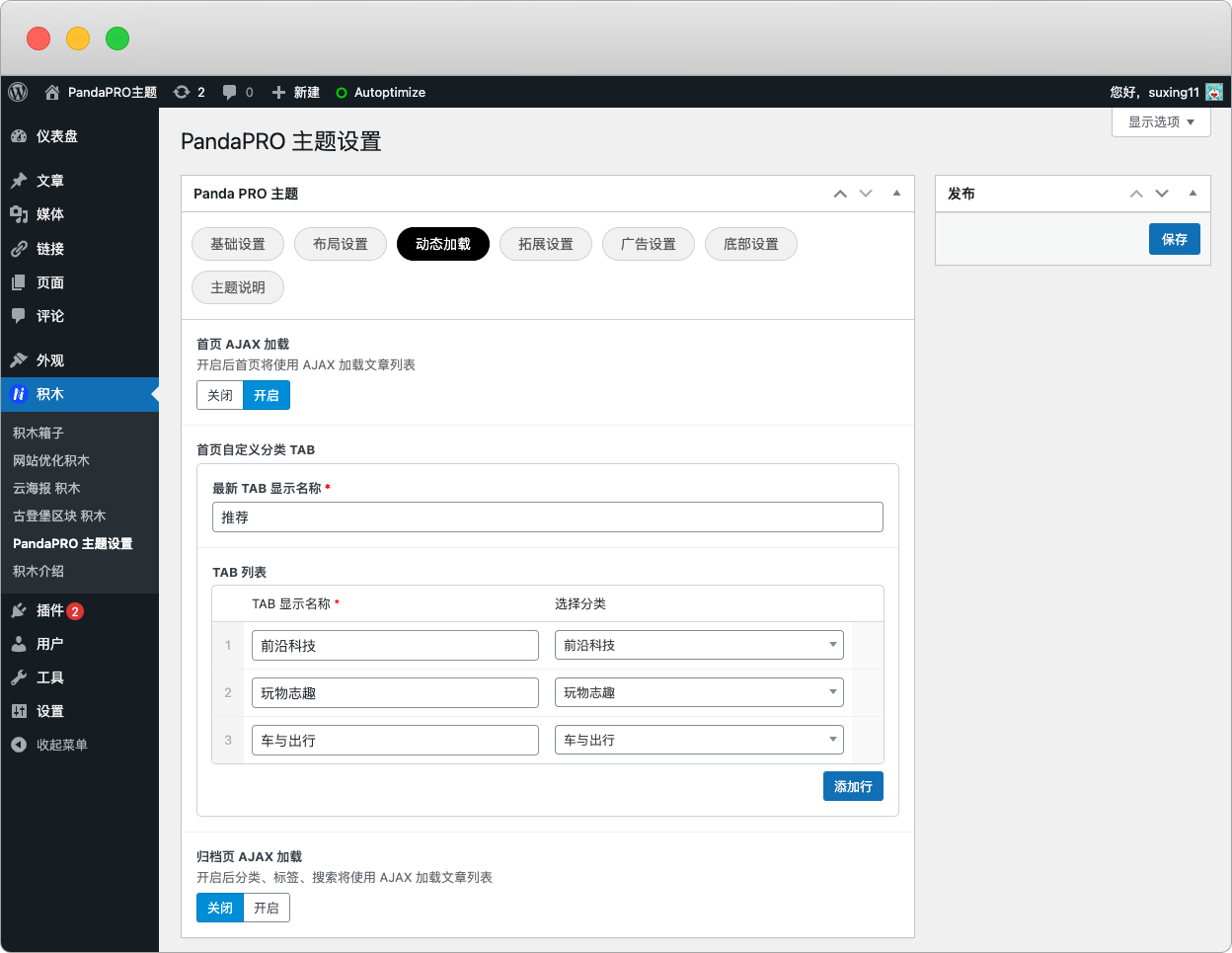Select the 积木 sidebar menu
1232x953 pixels.
click(79, 394)
